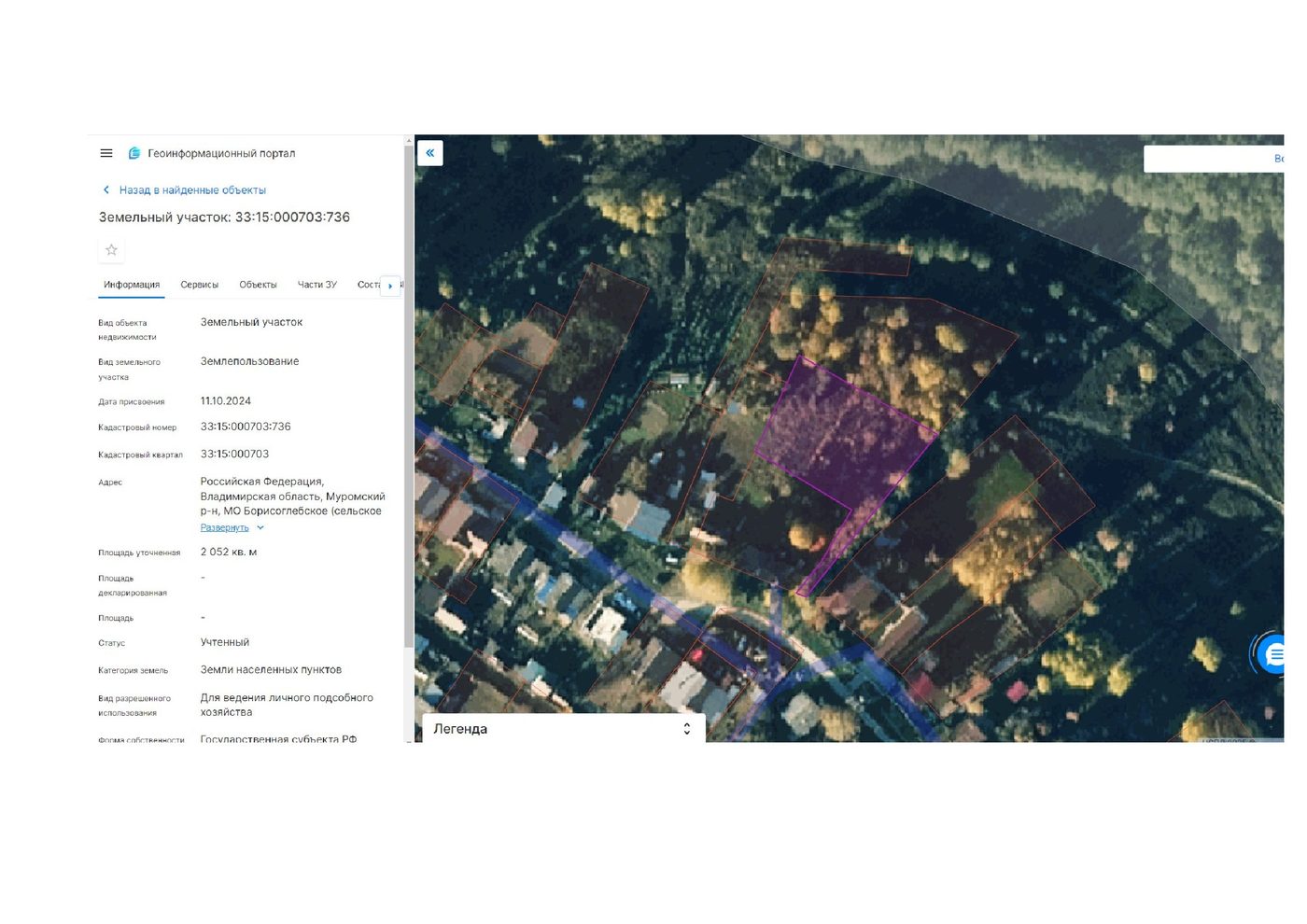Click the search field at map top right
Screen dimensions: 1307x924
pos(1214,159)
